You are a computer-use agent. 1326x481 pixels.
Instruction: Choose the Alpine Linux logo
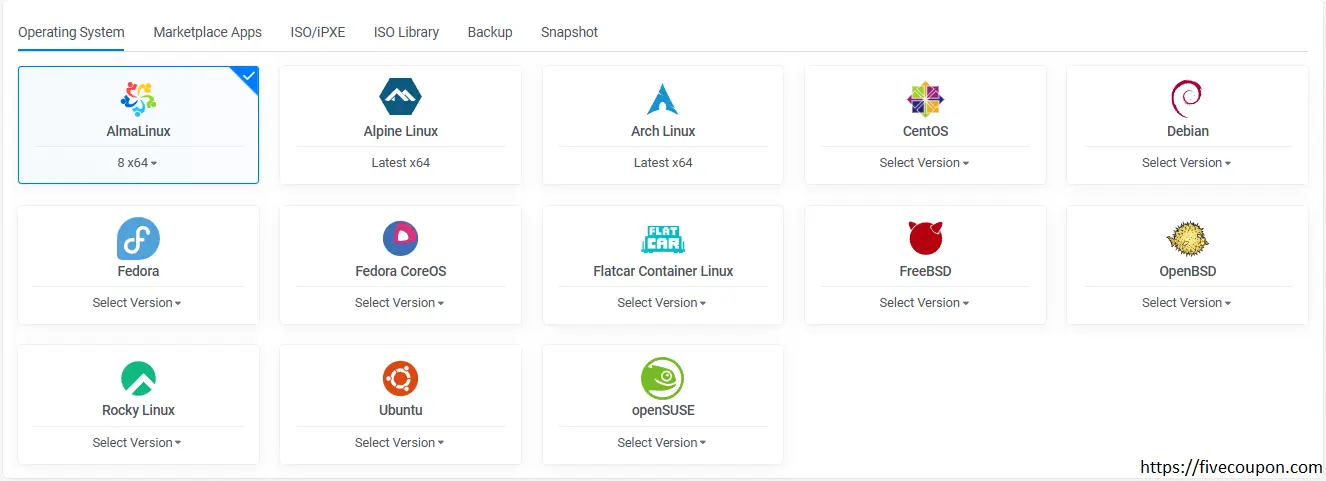[x=401, y=98]
